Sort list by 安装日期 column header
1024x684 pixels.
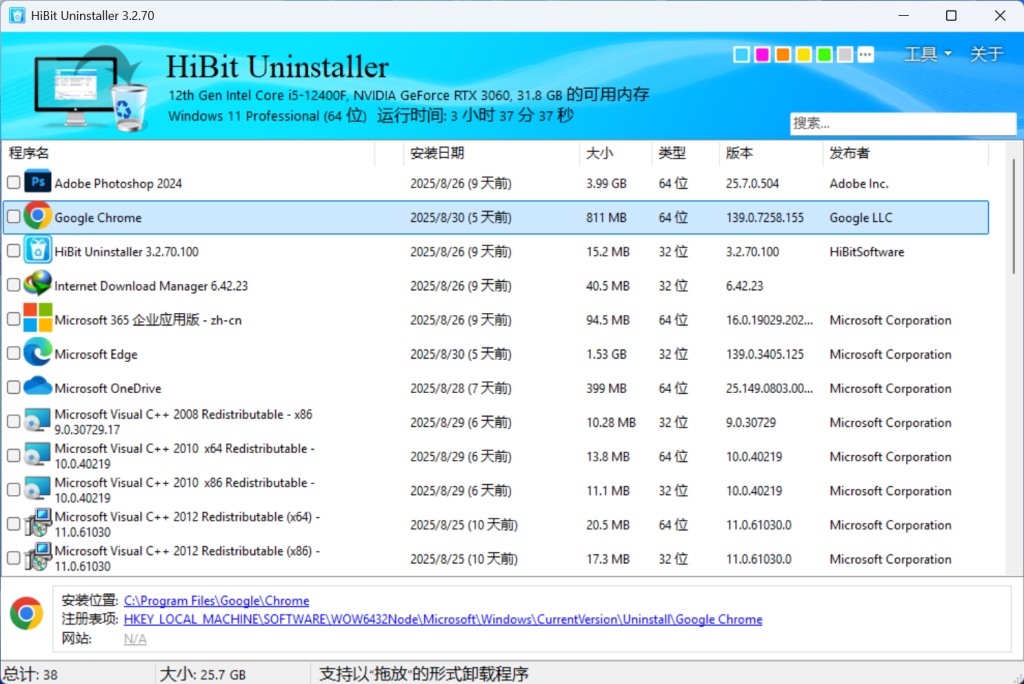click(437, 153)
